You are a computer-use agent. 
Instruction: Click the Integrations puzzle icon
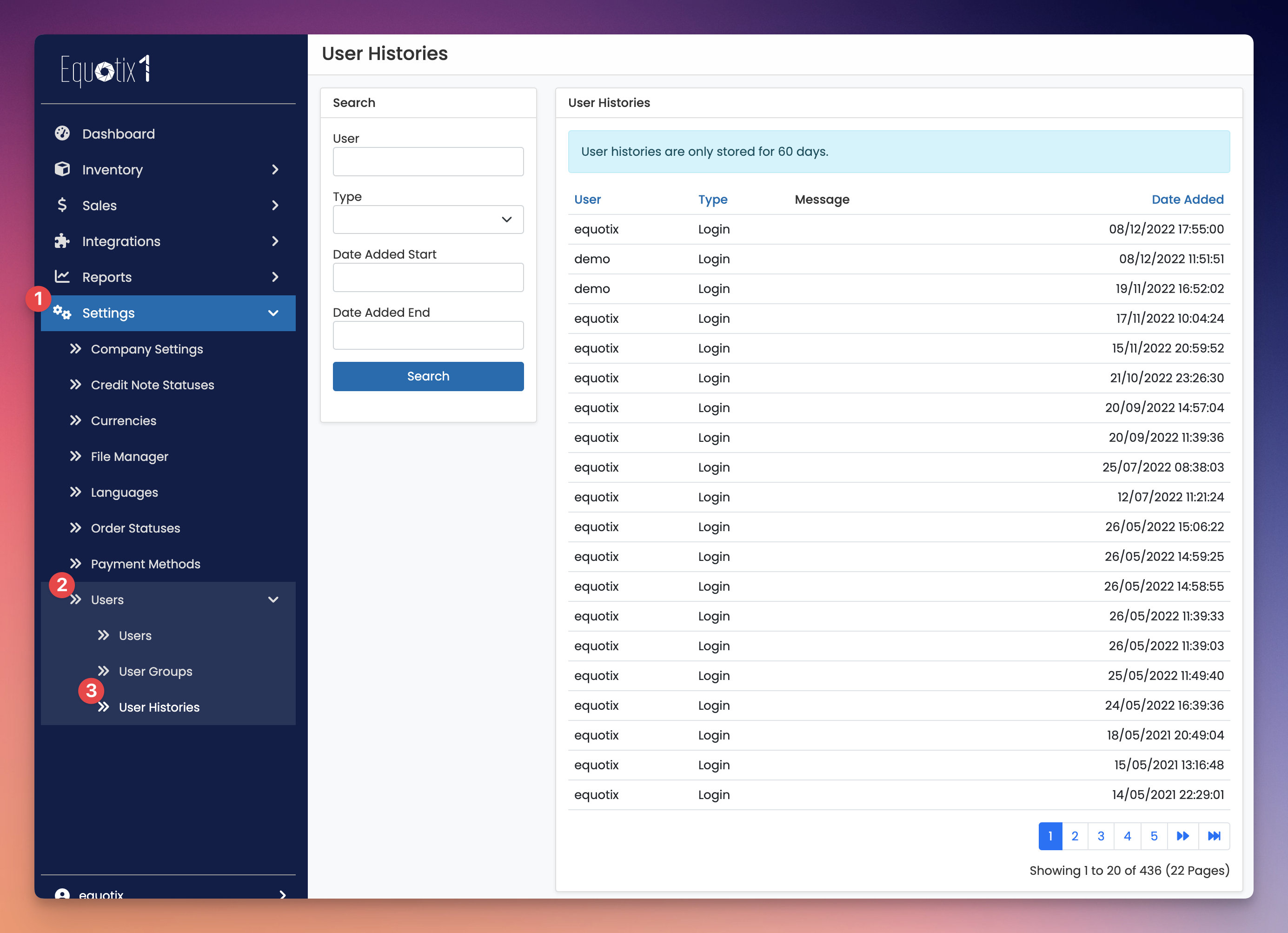(62, 240)
